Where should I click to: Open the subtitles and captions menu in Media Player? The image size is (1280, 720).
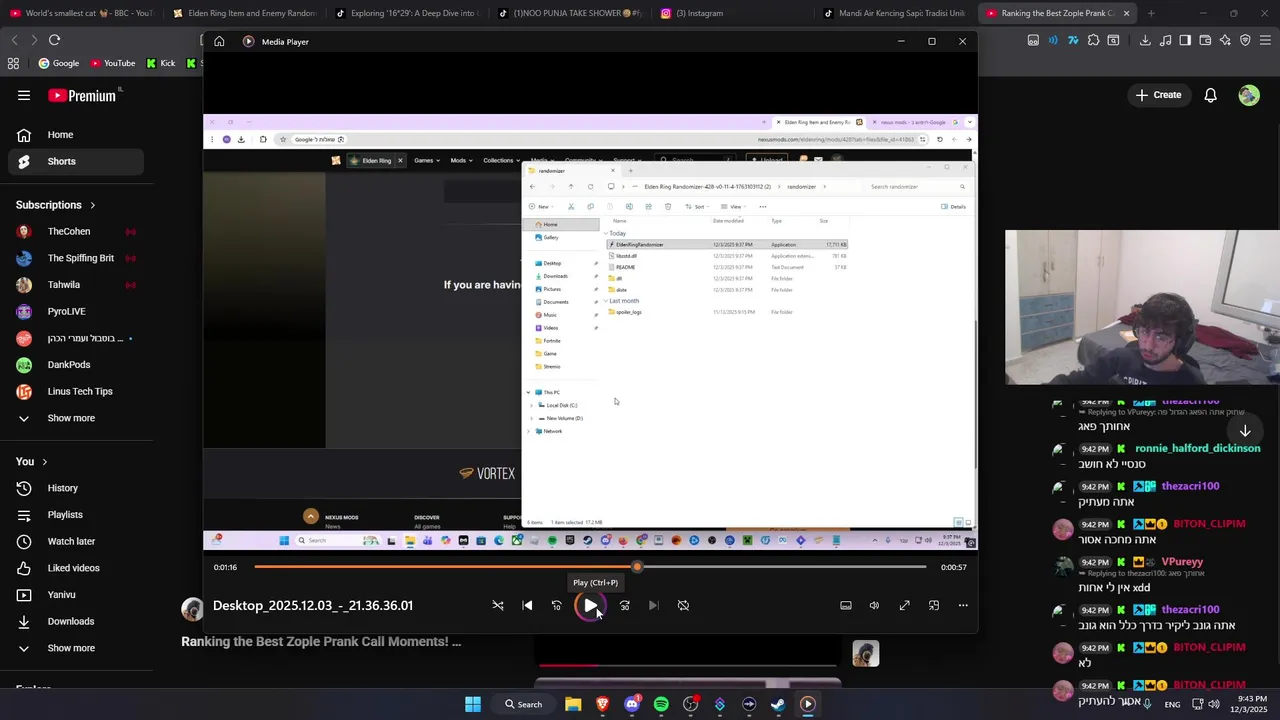tap(846, 605)
